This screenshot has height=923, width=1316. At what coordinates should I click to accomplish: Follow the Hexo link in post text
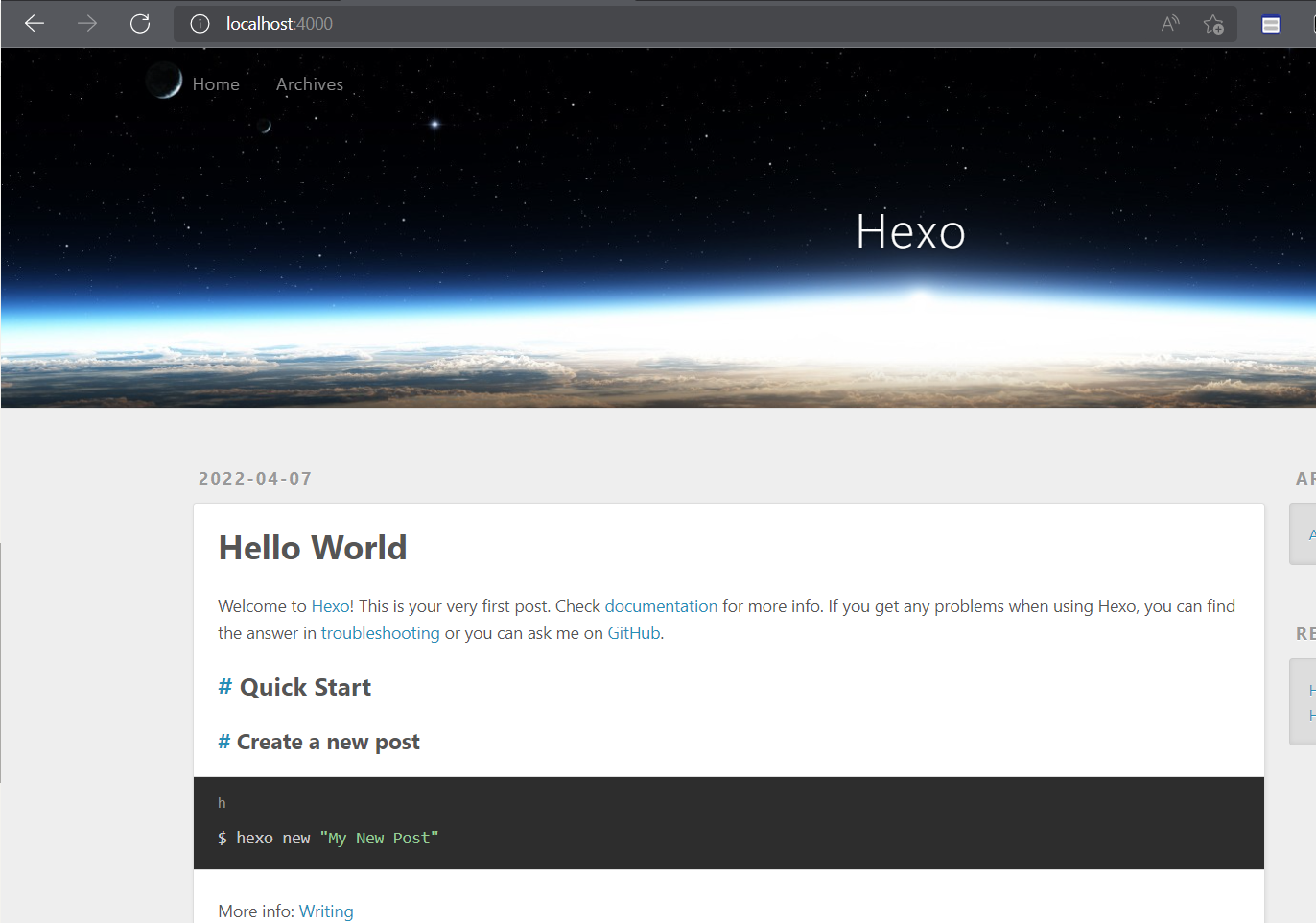pos(330,606)
